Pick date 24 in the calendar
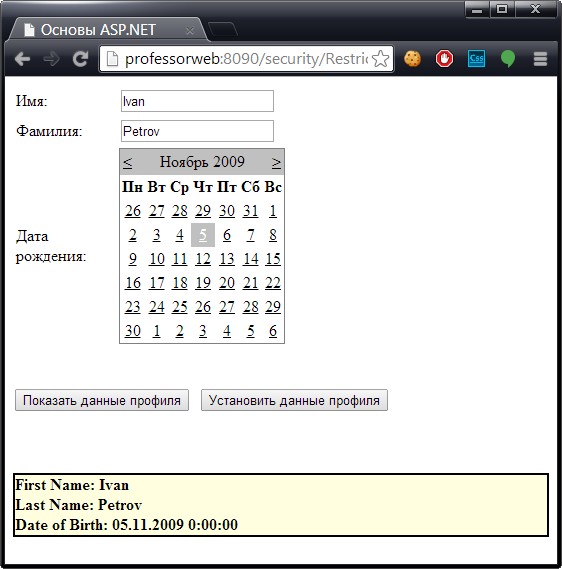 pyautogui.click(x=156, y=307)
